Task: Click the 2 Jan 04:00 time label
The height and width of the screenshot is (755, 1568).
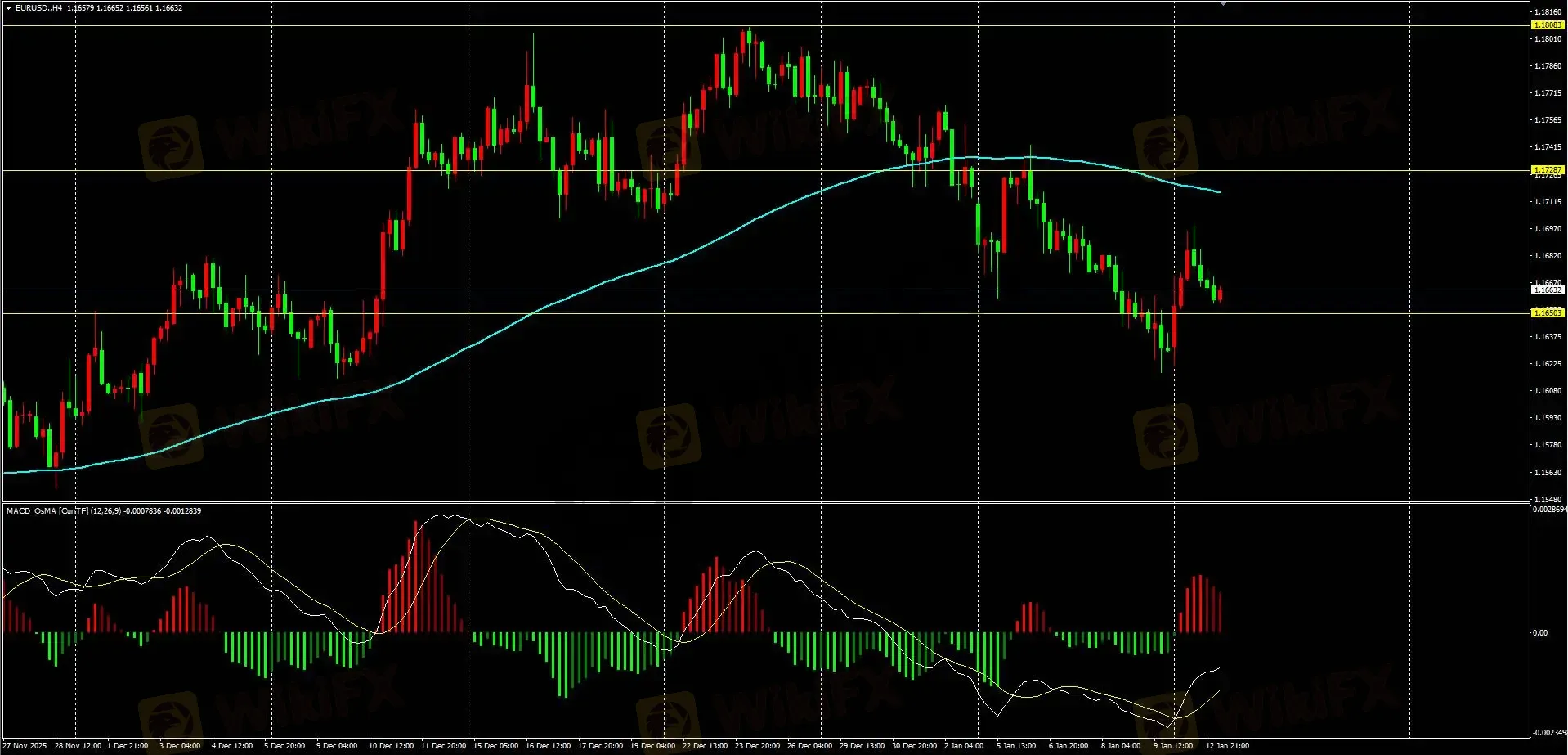Action: pyautogui.click(x=964, y=746)
